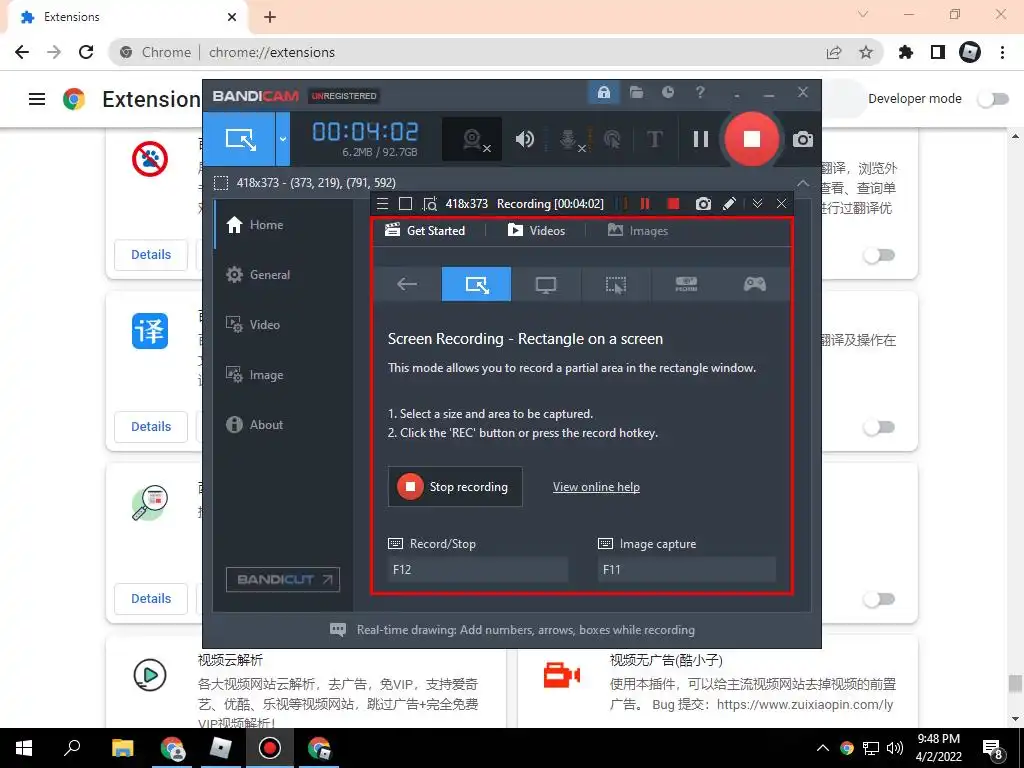Select Bandicam rectangle recording mode button
Image resolution: width=1024 pixels, height=768 pixels.
point(240,138)
